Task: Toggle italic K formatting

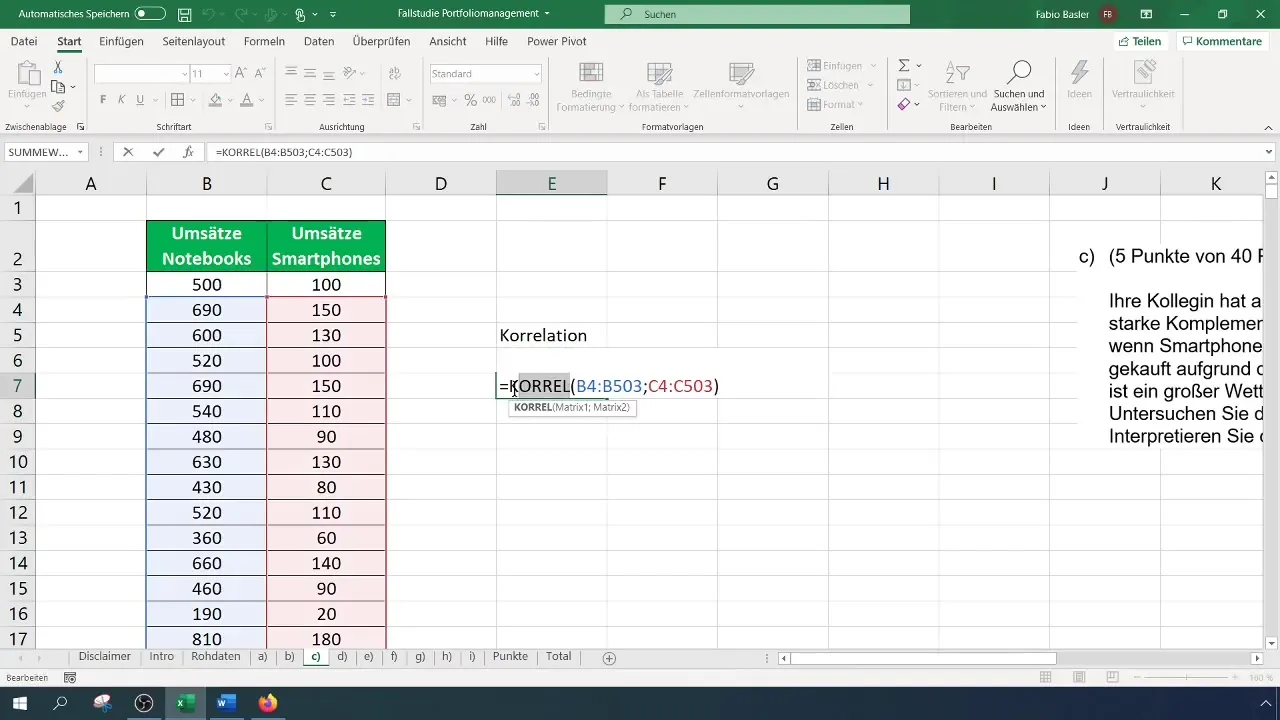Action: coord(121,99)
